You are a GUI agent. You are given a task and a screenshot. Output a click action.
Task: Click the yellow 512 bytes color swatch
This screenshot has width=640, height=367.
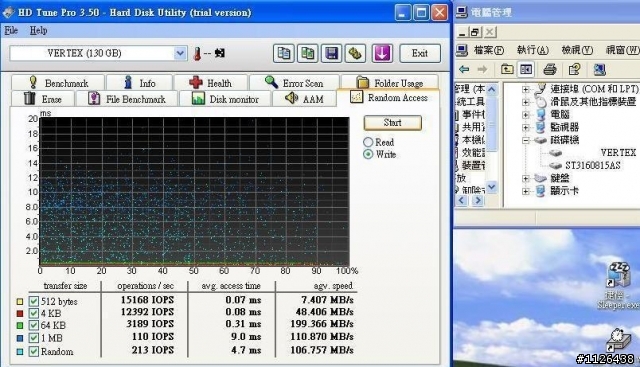(x=20, y=302)
